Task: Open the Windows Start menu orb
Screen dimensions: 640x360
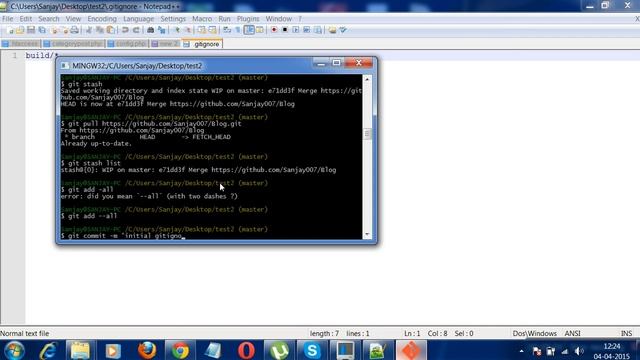Action: click(14, 350)
